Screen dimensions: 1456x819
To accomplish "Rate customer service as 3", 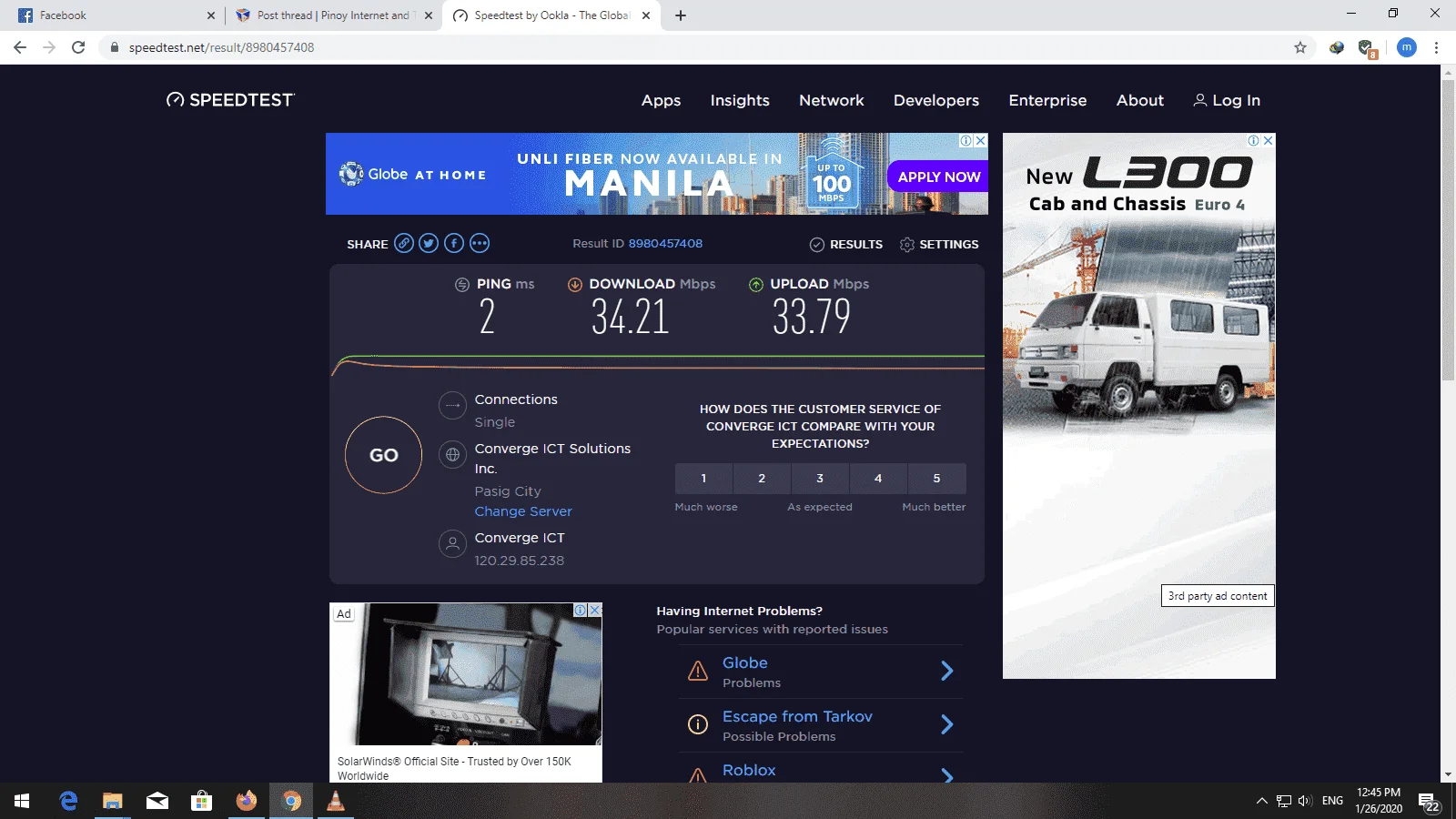I will 820,479.
